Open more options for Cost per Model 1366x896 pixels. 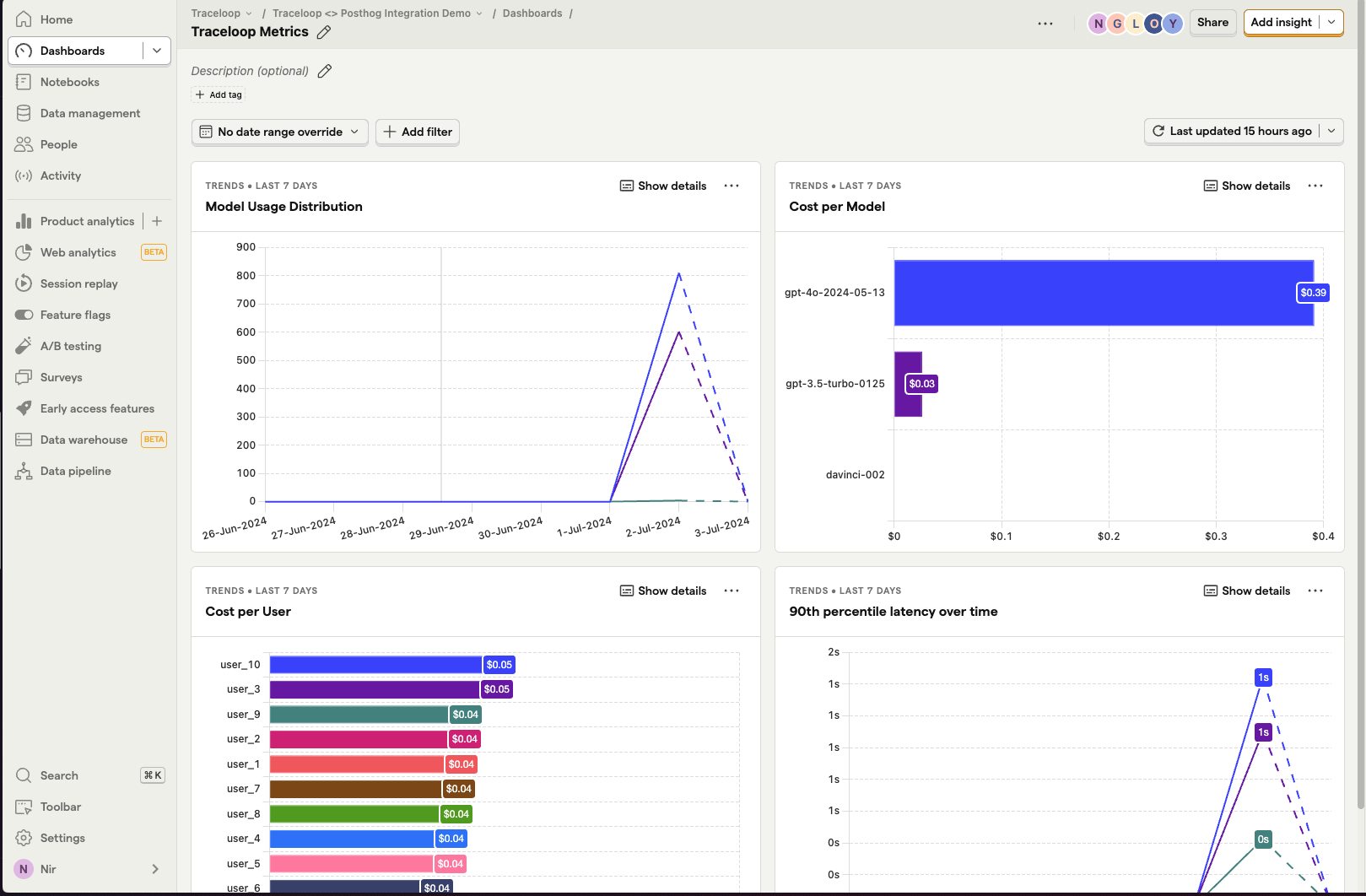tap(1315, 186)
